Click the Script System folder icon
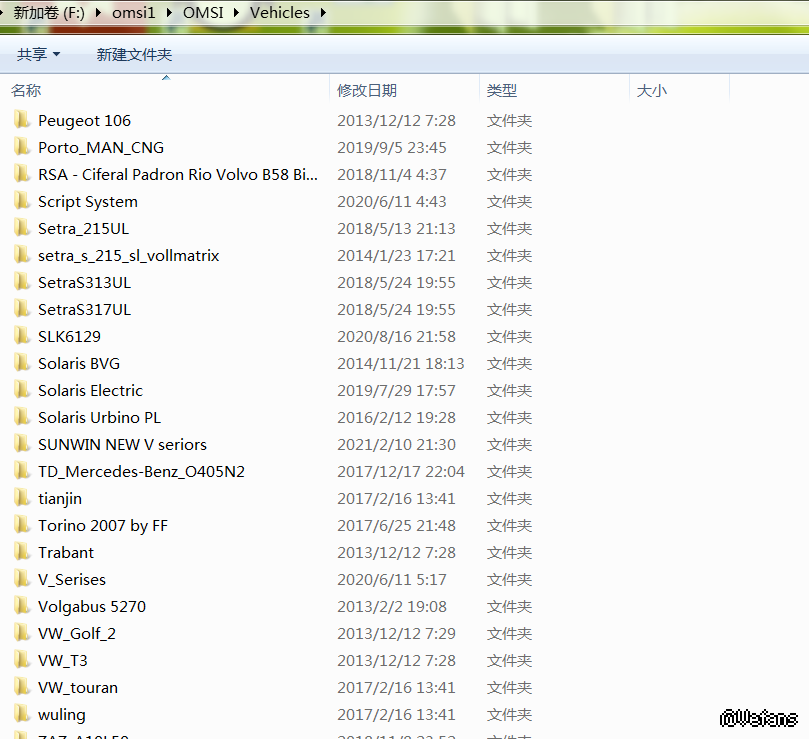 (x=22, y=201)
